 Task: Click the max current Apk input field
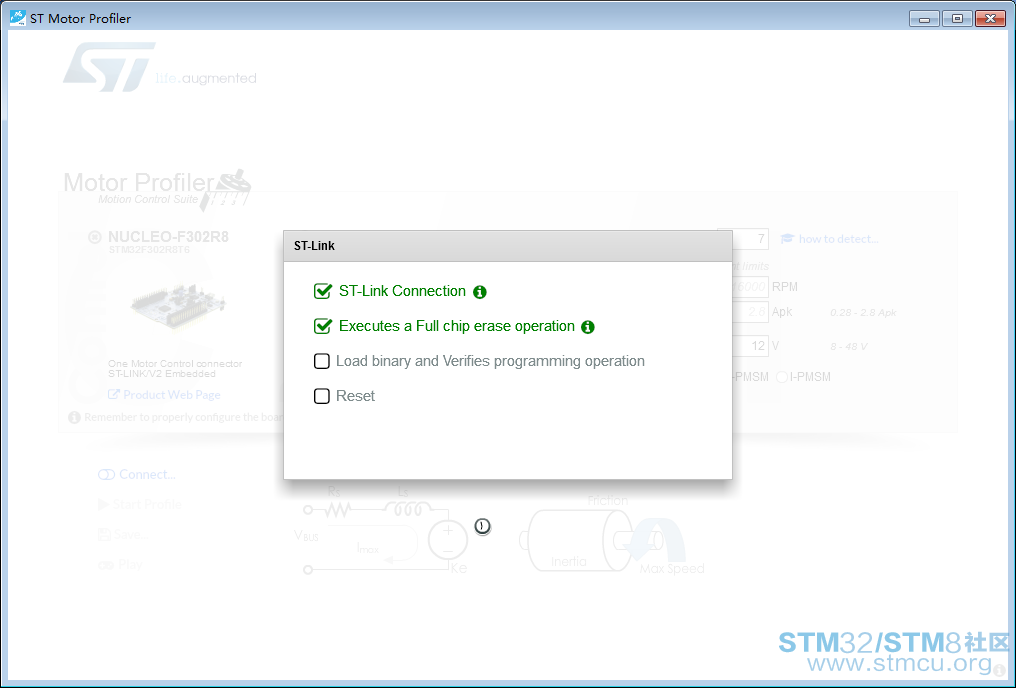pos(750,312)
